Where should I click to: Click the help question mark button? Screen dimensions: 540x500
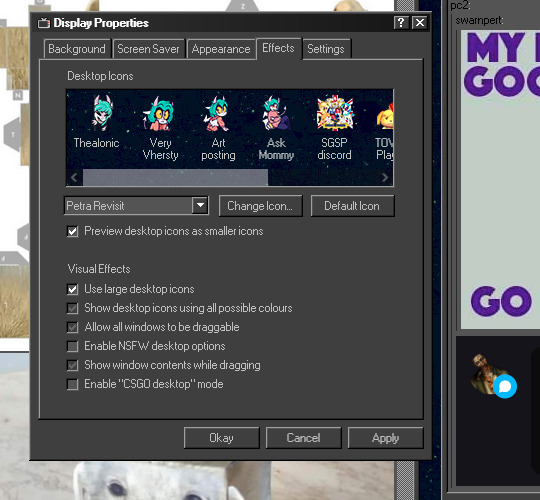pyautogui.click(x=401, y=23)
